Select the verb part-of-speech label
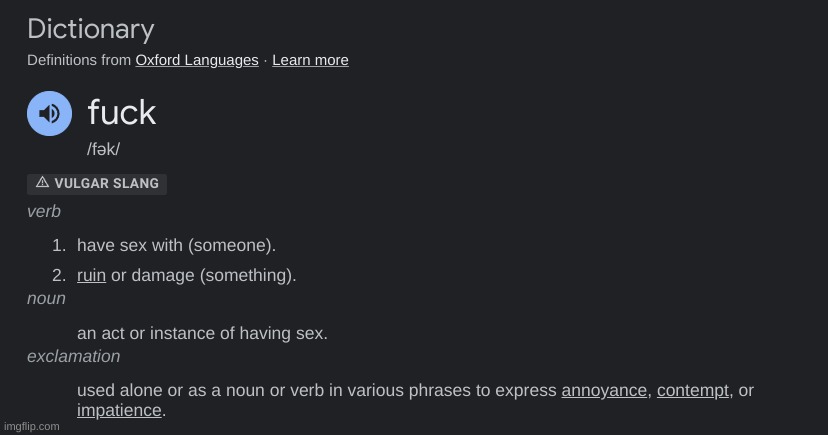Viewport: 828px width, 435px height. 44,211
